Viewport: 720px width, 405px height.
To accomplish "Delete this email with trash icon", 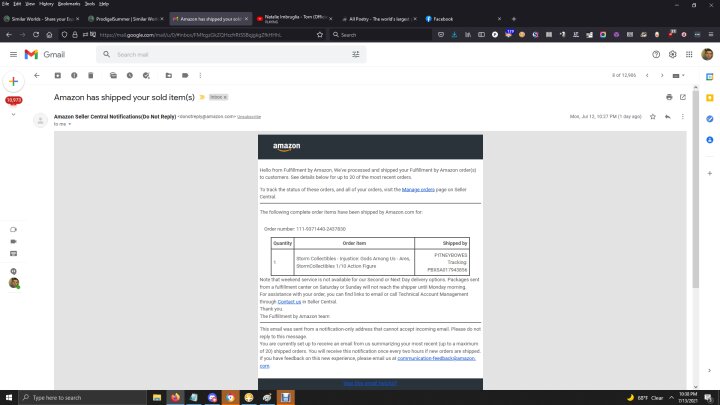I will [x=90, y=75].
